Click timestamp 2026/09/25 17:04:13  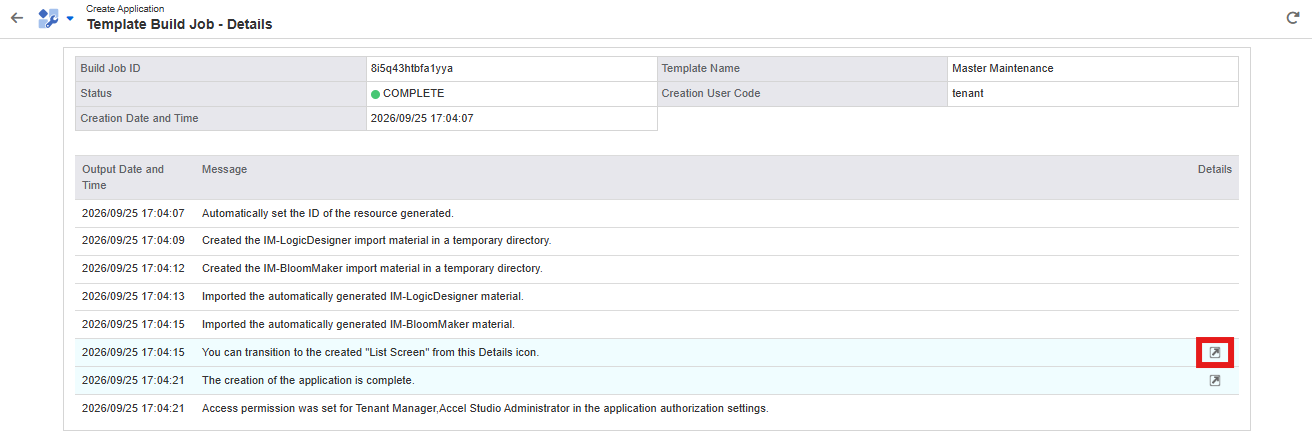[133, 297]
